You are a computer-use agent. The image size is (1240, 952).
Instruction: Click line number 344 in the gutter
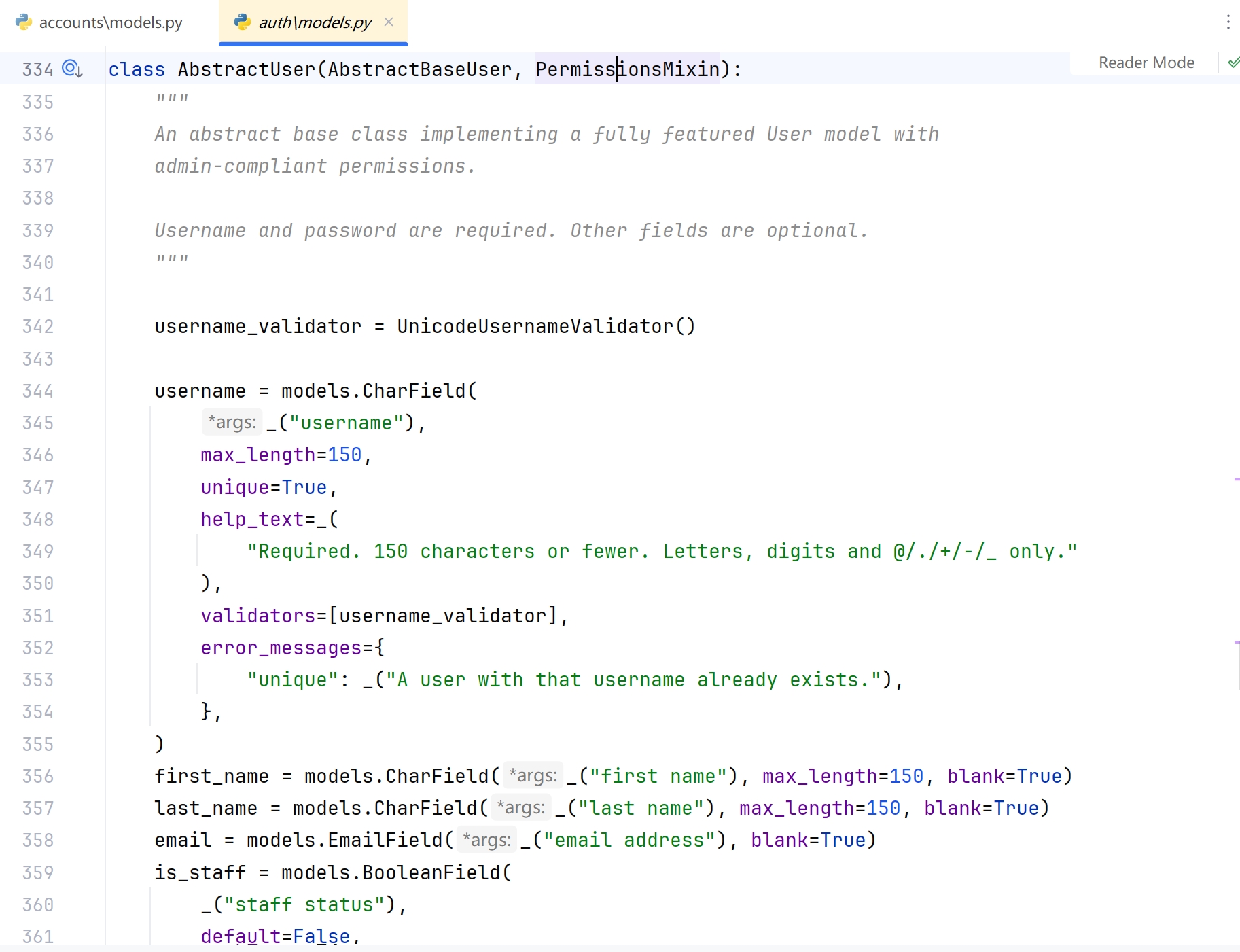38,391
